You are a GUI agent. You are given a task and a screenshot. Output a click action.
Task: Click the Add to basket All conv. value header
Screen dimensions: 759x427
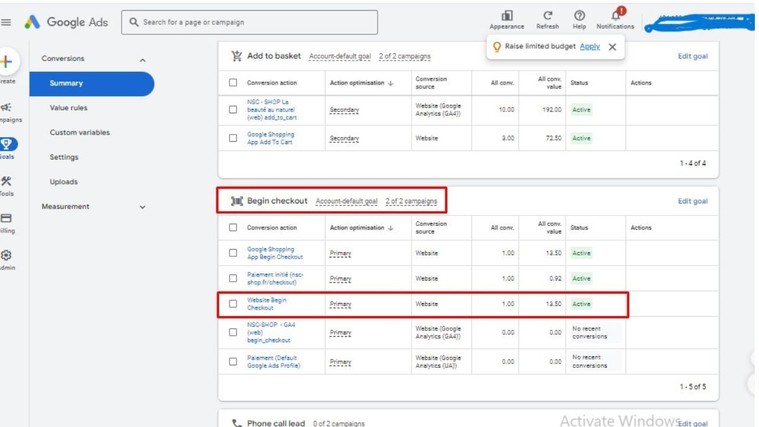549,83
